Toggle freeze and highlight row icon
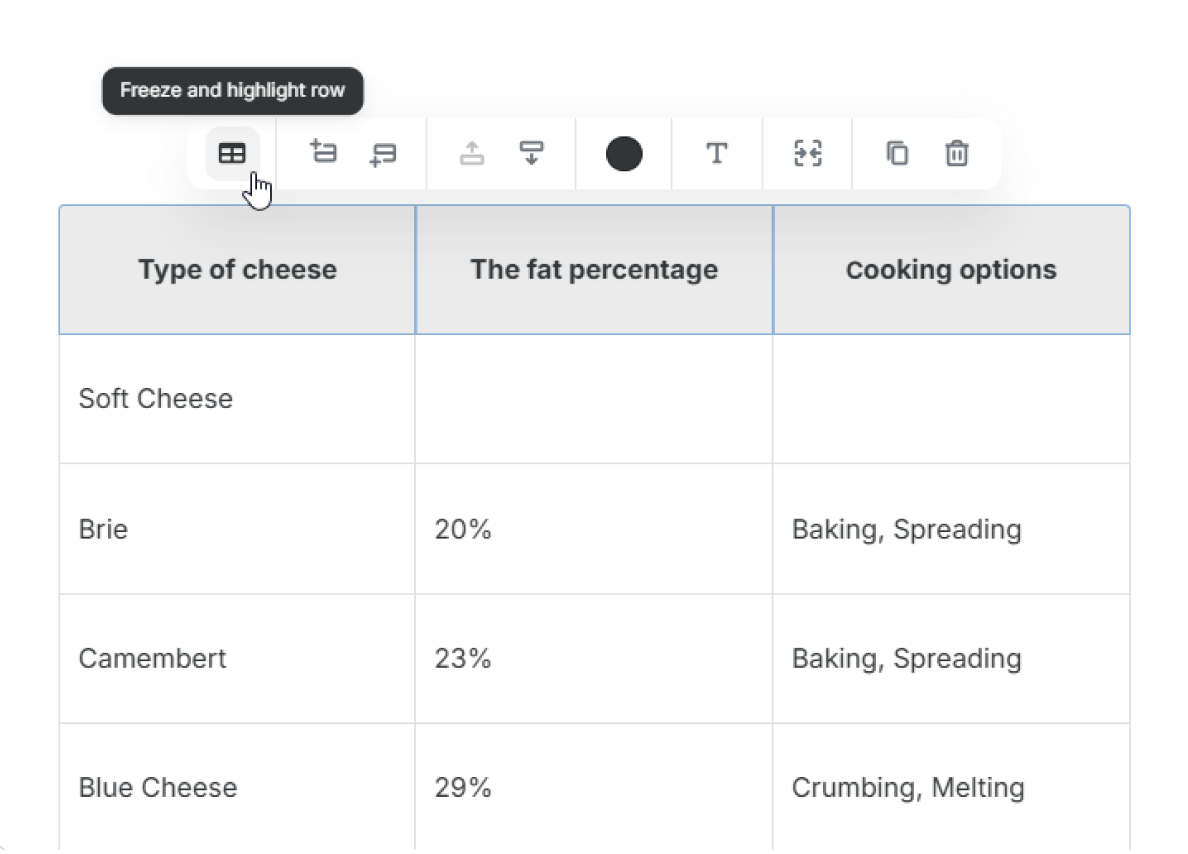 [x=232, y=154]
